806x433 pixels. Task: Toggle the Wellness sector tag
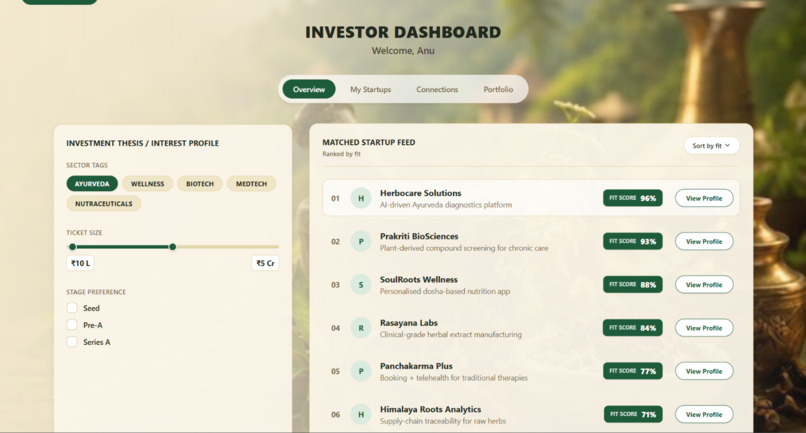(148, 184)
